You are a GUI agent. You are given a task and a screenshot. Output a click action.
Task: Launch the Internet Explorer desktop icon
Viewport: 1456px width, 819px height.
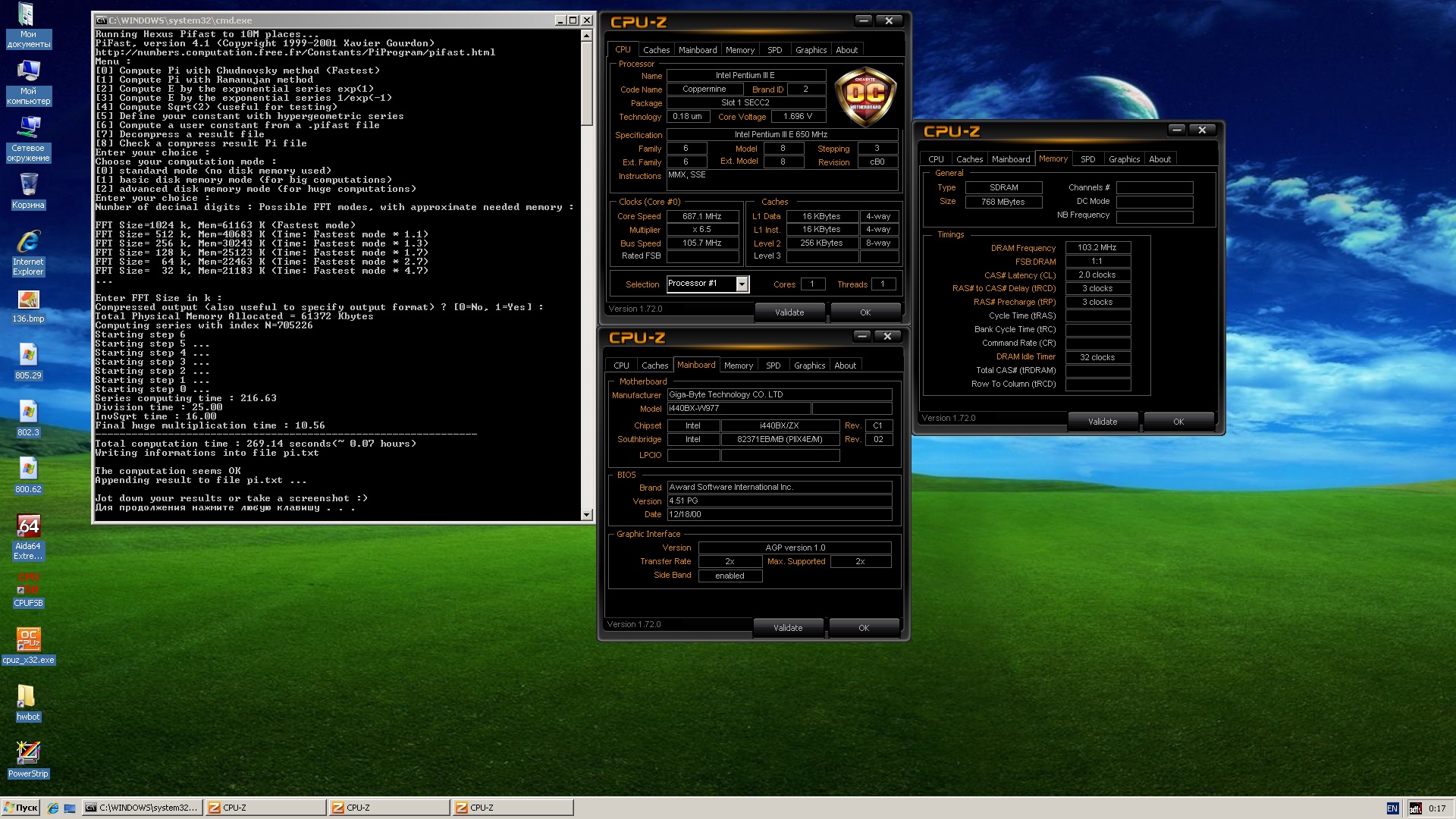pyautogui.click(x=28, y=253)
